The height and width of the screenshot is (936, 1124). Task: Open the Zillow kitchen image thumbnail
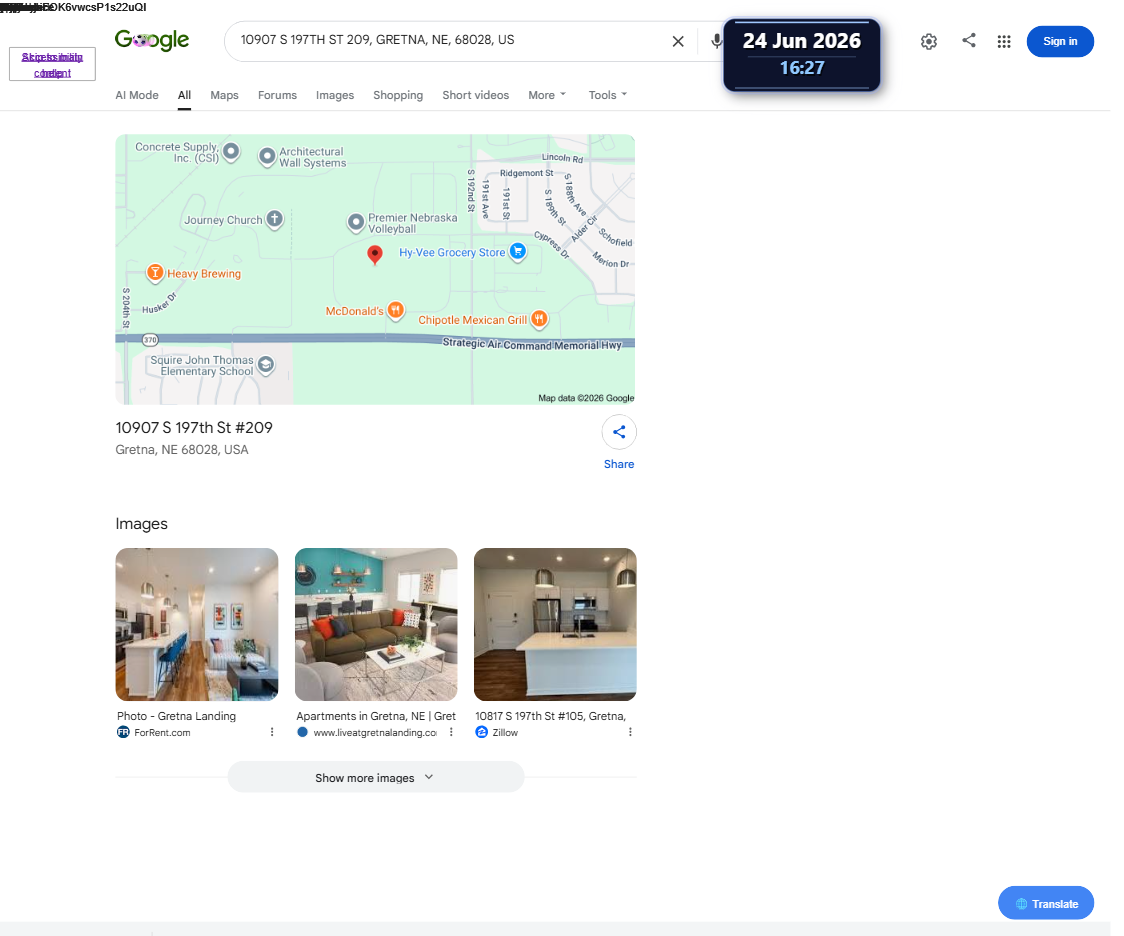pos(555,624)
